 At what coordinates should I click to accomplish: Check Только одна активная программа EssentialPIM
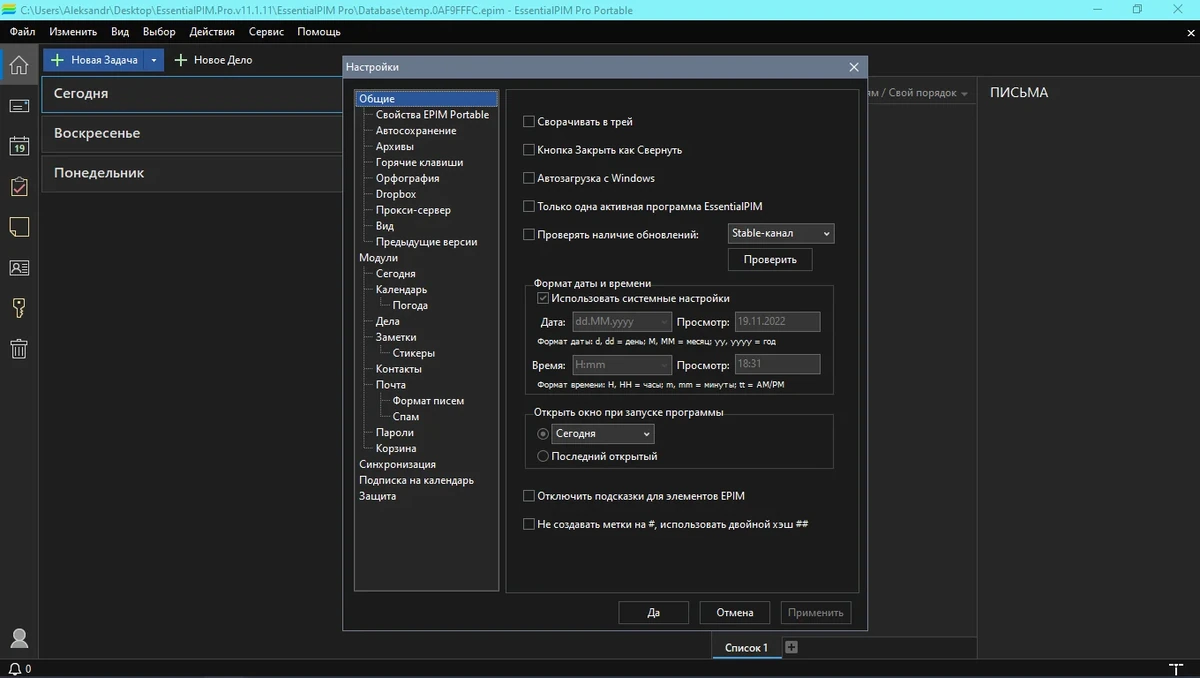coord(529,206)
